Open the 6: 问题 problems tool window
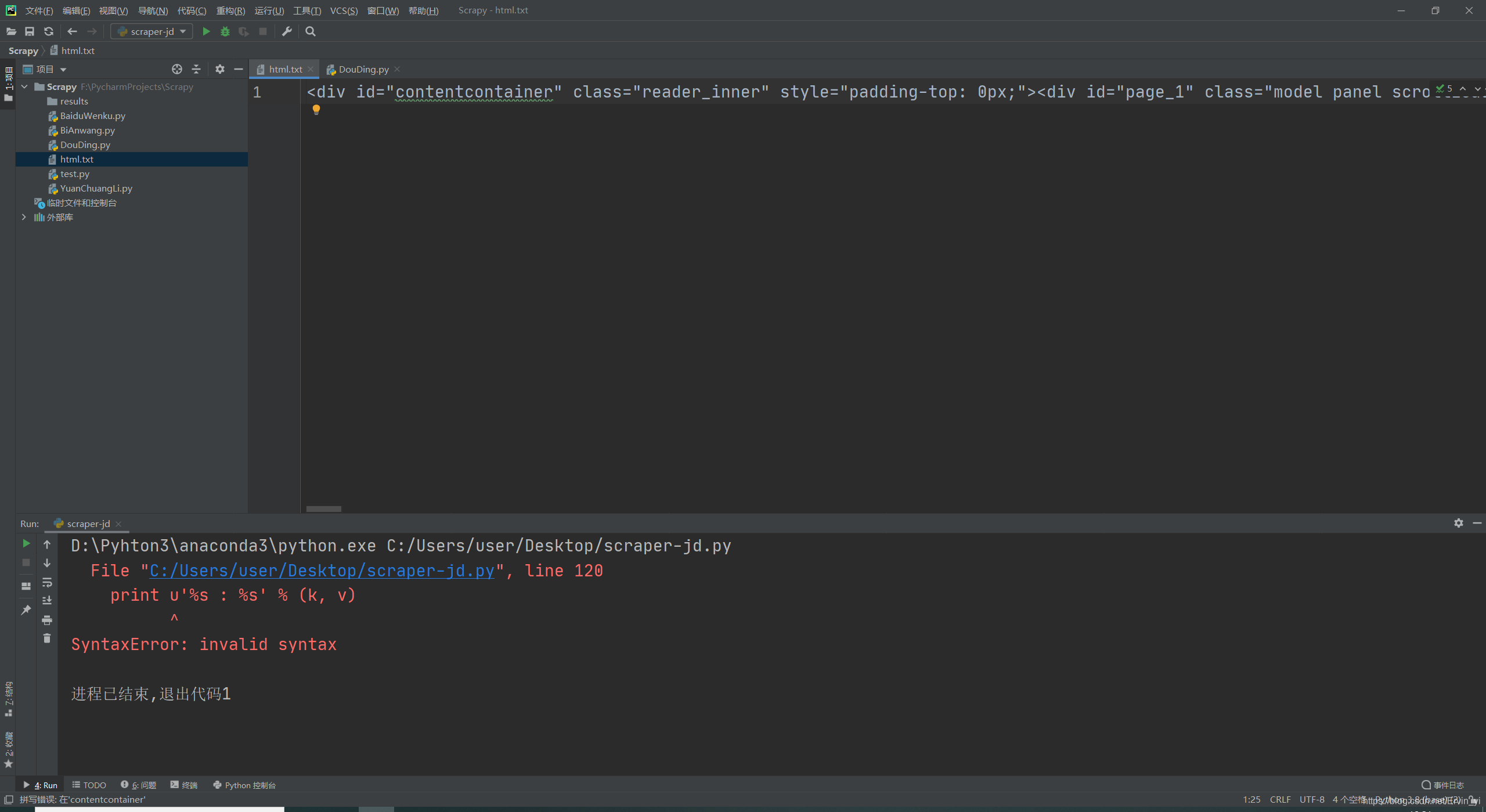1486x812 pixels. click(x=139, y=785)
